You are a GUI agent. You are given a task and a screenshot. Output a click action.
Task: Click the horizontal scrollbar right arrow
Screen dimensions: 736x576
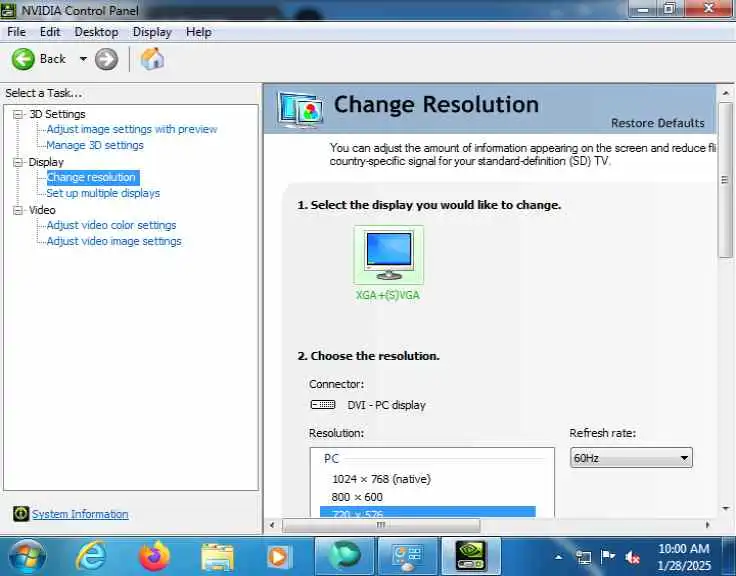point(707,525)
